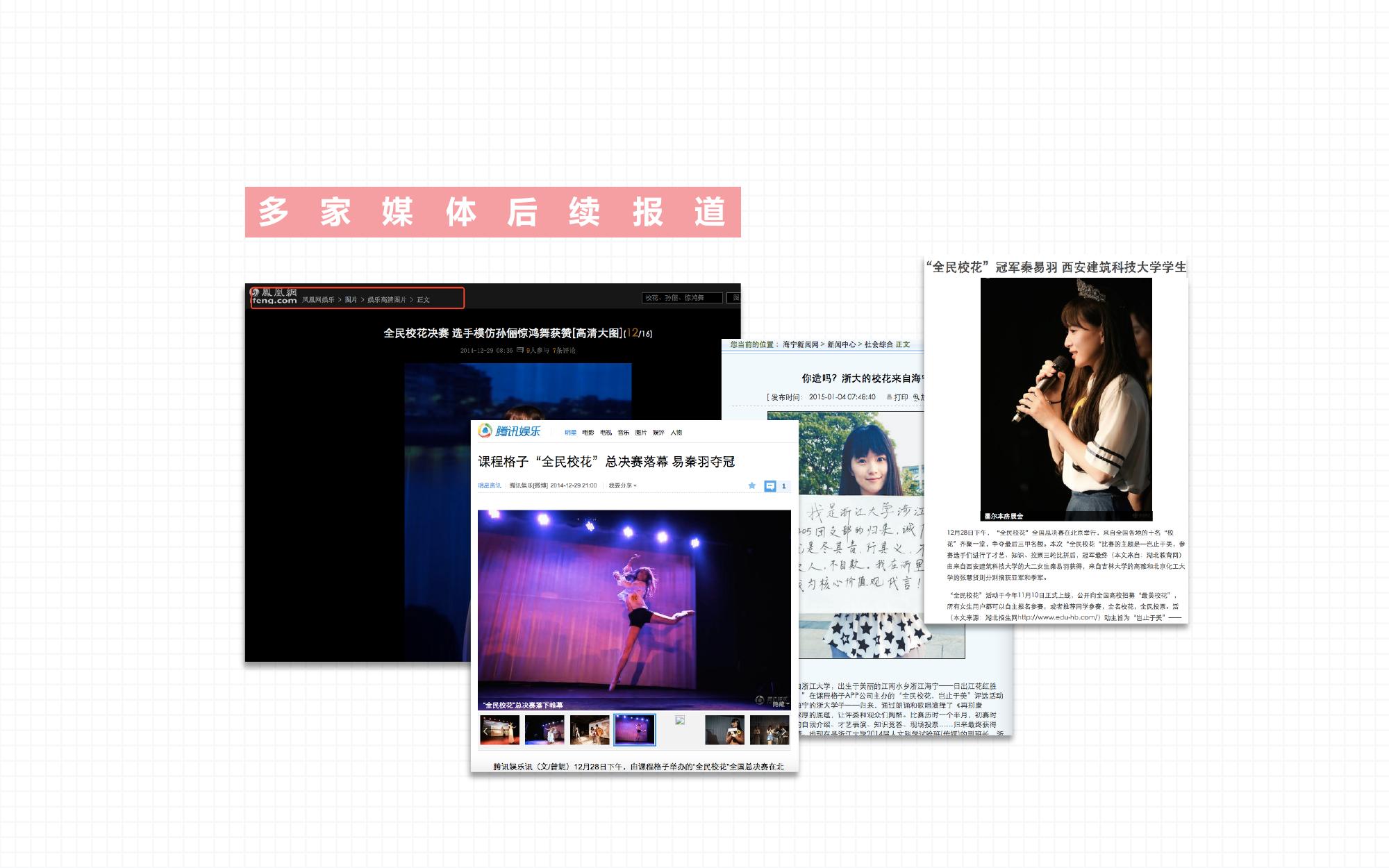
Task: Click the ifeng.com logo in the dark page
Action: [x=274, y=296]
